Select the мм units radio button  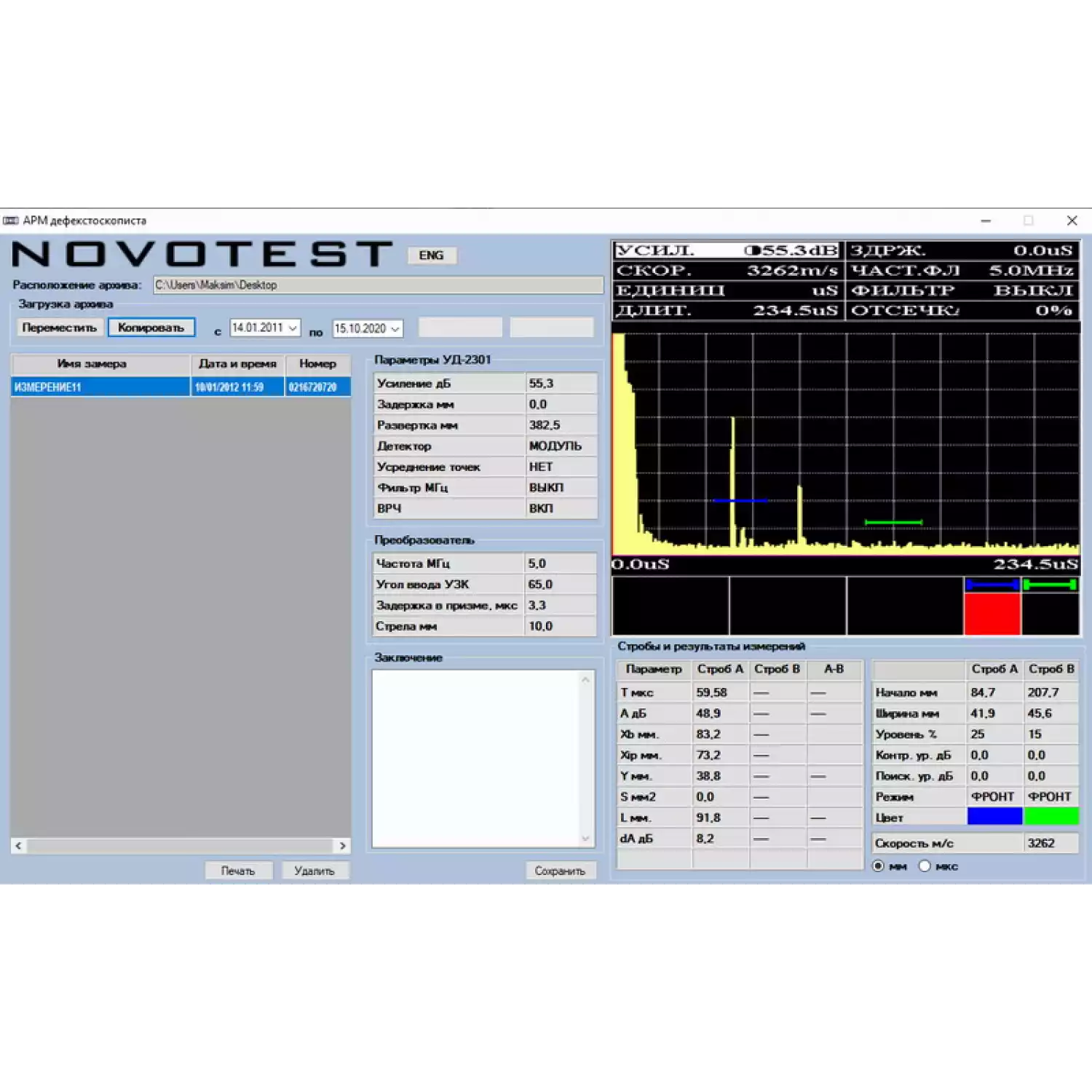879,866
